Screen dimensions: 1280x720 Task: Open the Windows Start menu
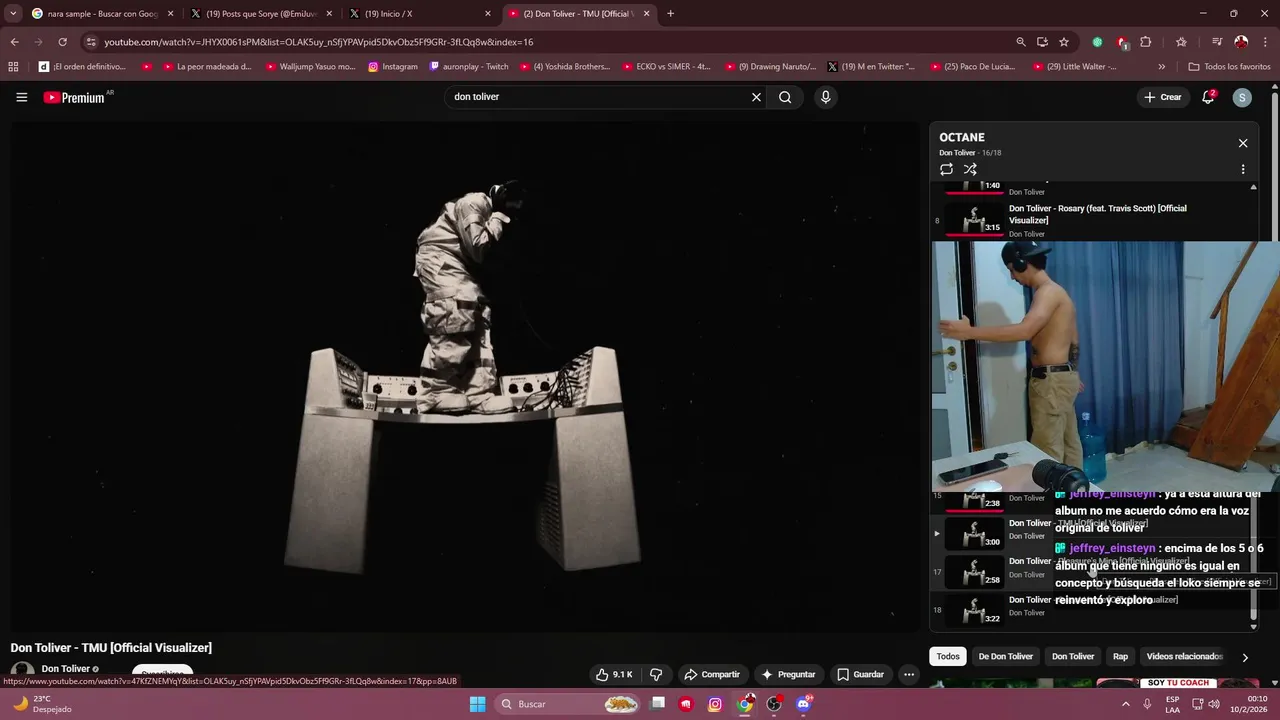pos(478,704)
